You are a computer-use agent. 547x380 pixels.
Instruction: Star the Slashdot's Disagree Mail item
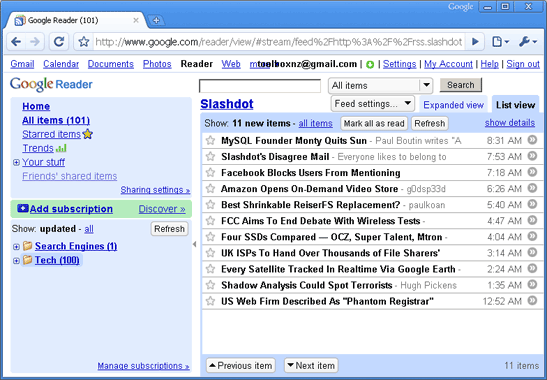point(210,156)
